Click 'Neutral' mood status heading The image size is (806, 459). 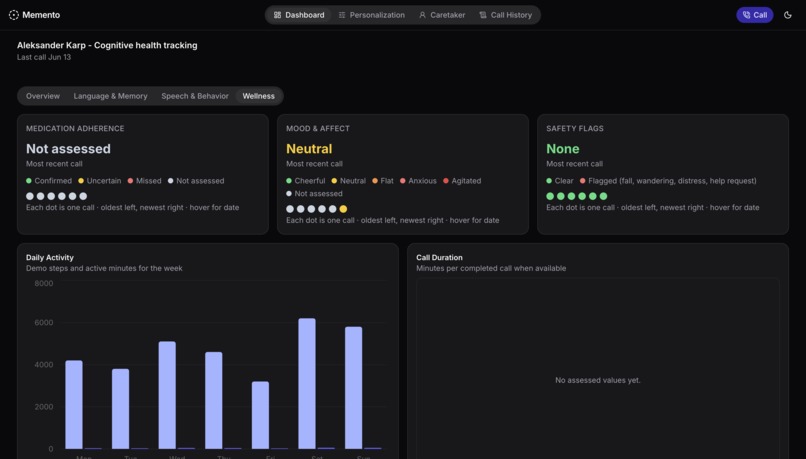[x=309, y=149]
